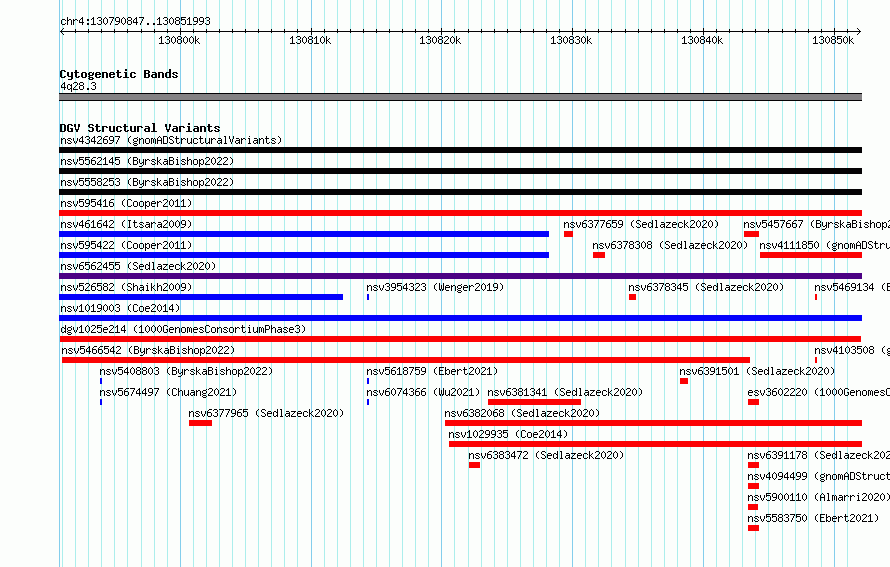Click nsv6378308 Sedlazeck2020 label

point(670,245)
